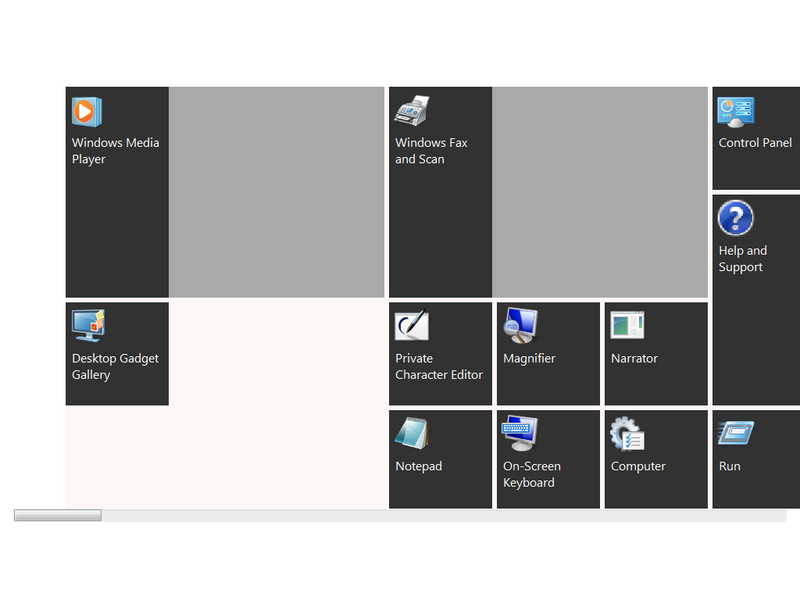This screenshot has width=800, height=600.
Task: Click the On-Screen Keyboard icon
Action: point(520,433)
